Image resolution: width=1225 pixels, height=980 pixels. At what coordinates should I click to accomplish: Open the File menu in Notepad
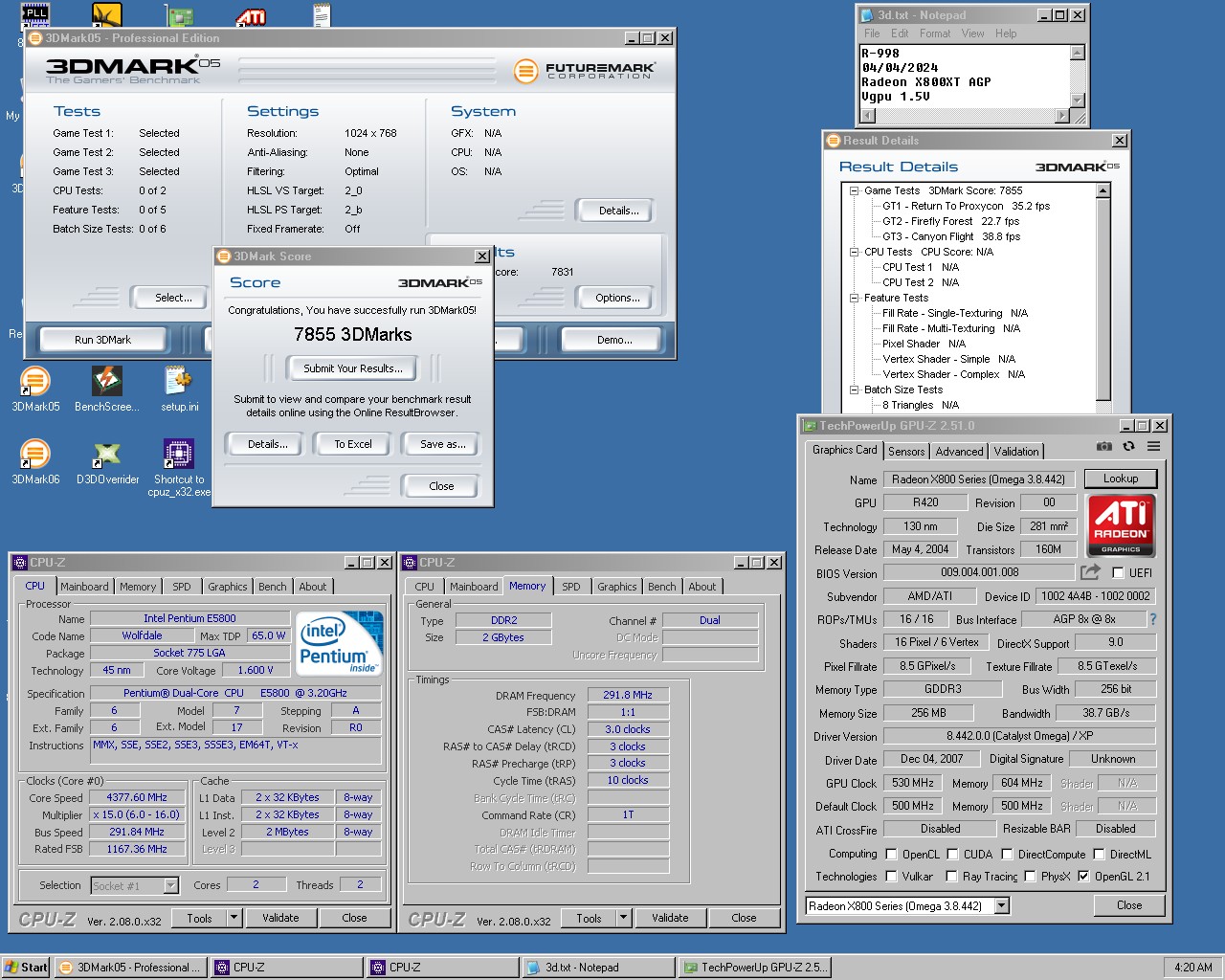tap(872, 33)
